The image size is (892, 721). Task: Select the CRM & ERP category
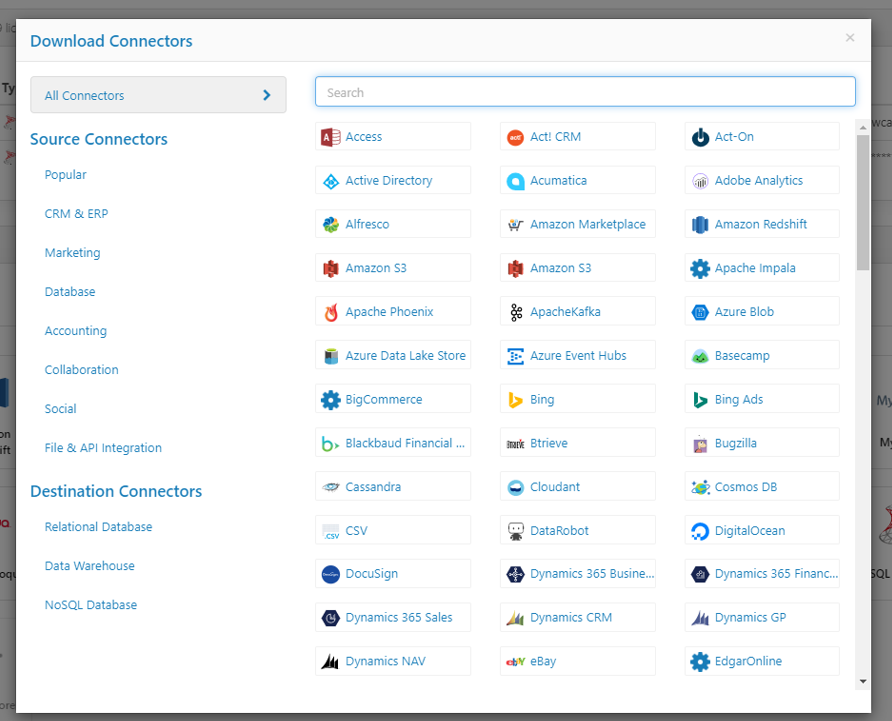click(x=76, y=214)
